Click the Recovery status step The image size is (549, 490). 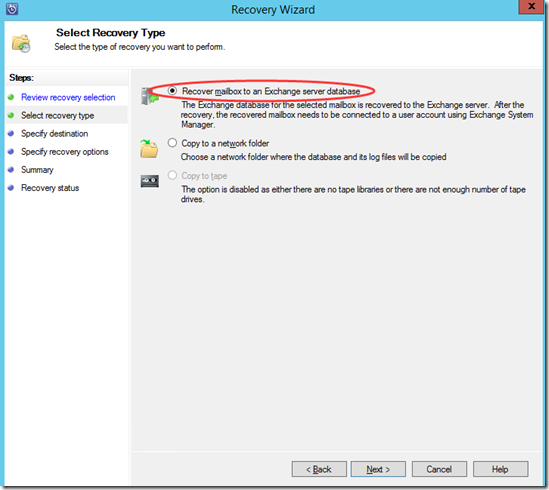[50, 188]
